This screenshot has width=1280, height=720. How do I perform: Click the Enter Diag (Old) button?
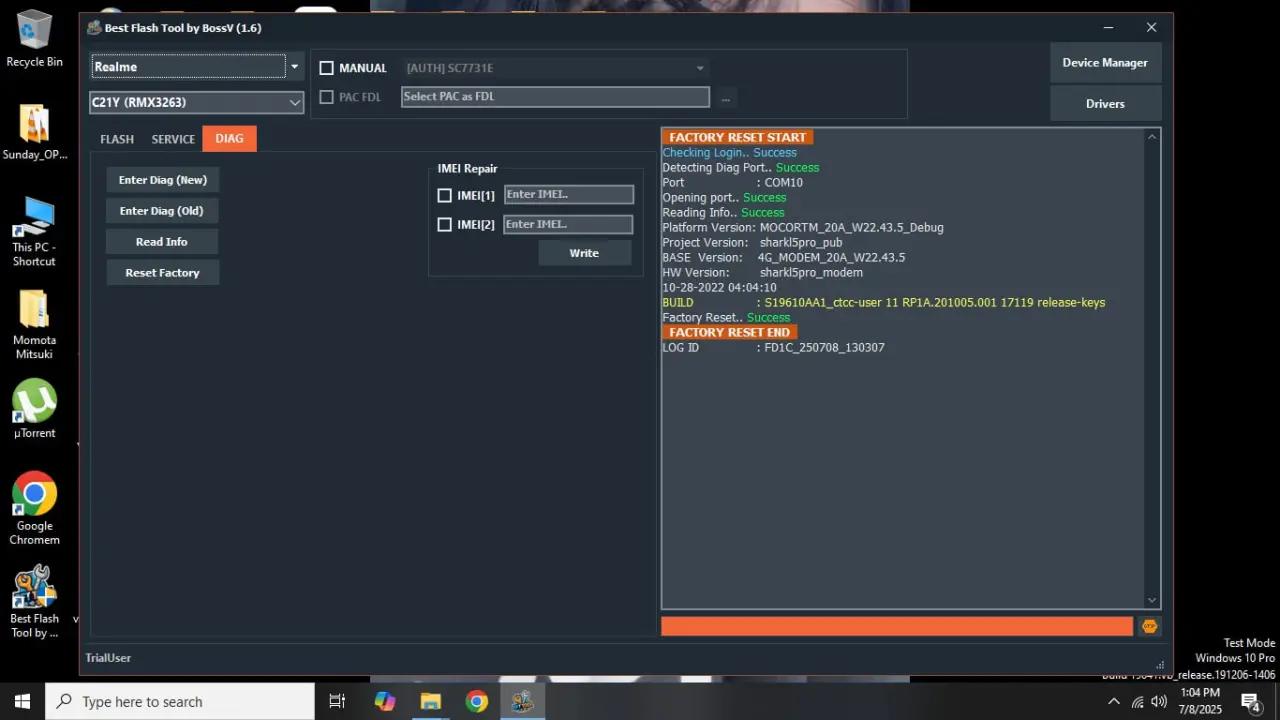[x=162, y=211]
